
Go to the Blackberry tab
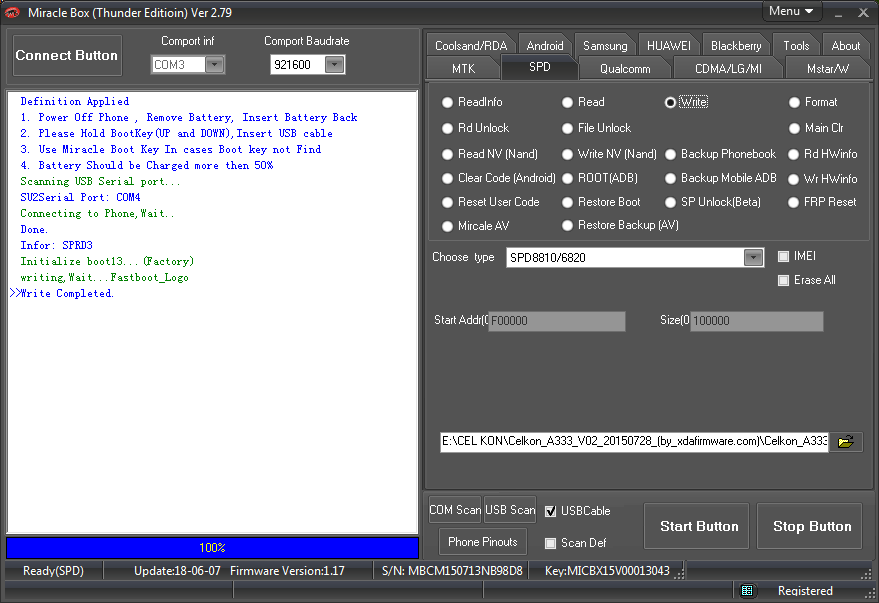coord(736,46)
